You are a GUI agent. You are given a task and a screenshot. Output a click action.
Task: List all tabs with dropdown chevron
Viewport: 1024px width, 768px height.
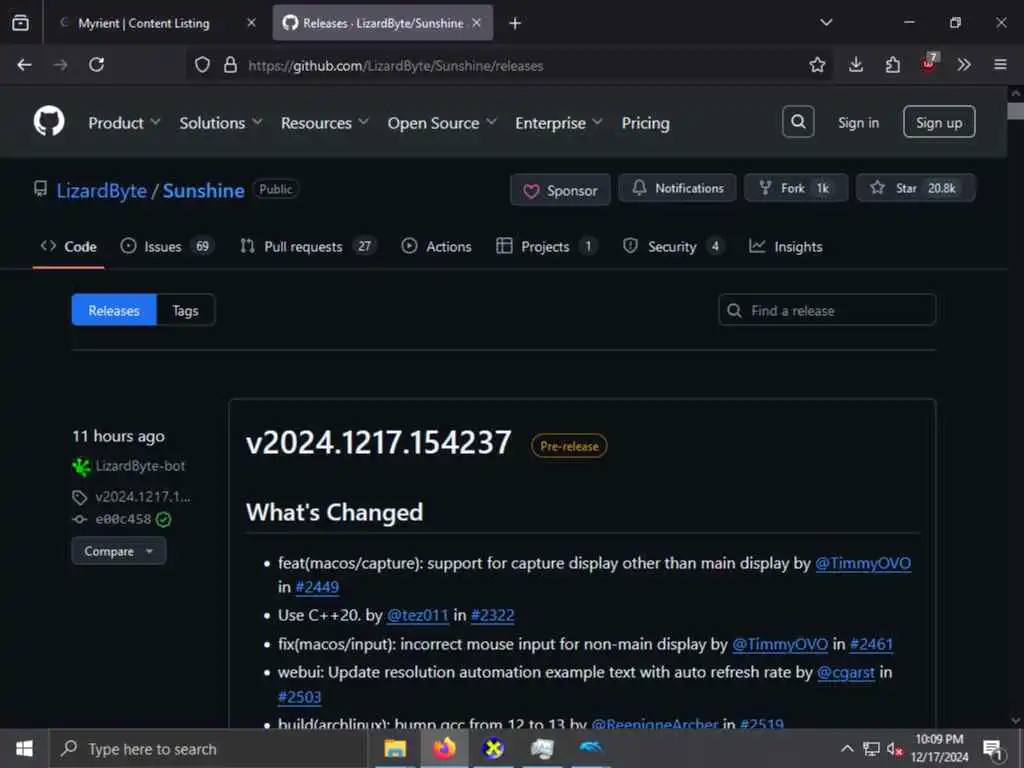coord(826,23)
